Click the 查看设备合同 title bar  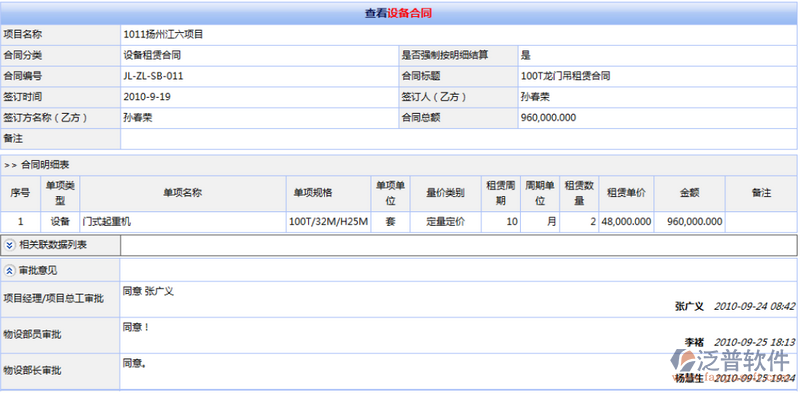[x=399, y=13]
